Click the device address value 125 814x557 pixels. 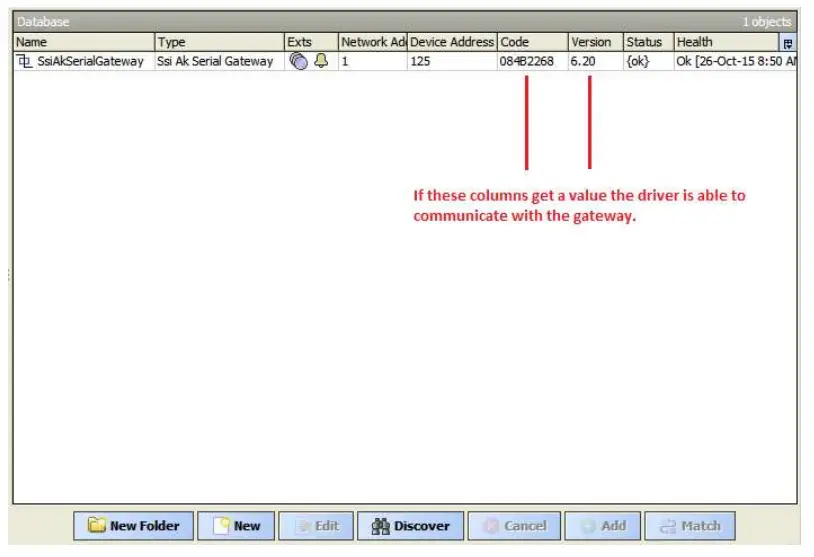(452, 61)
